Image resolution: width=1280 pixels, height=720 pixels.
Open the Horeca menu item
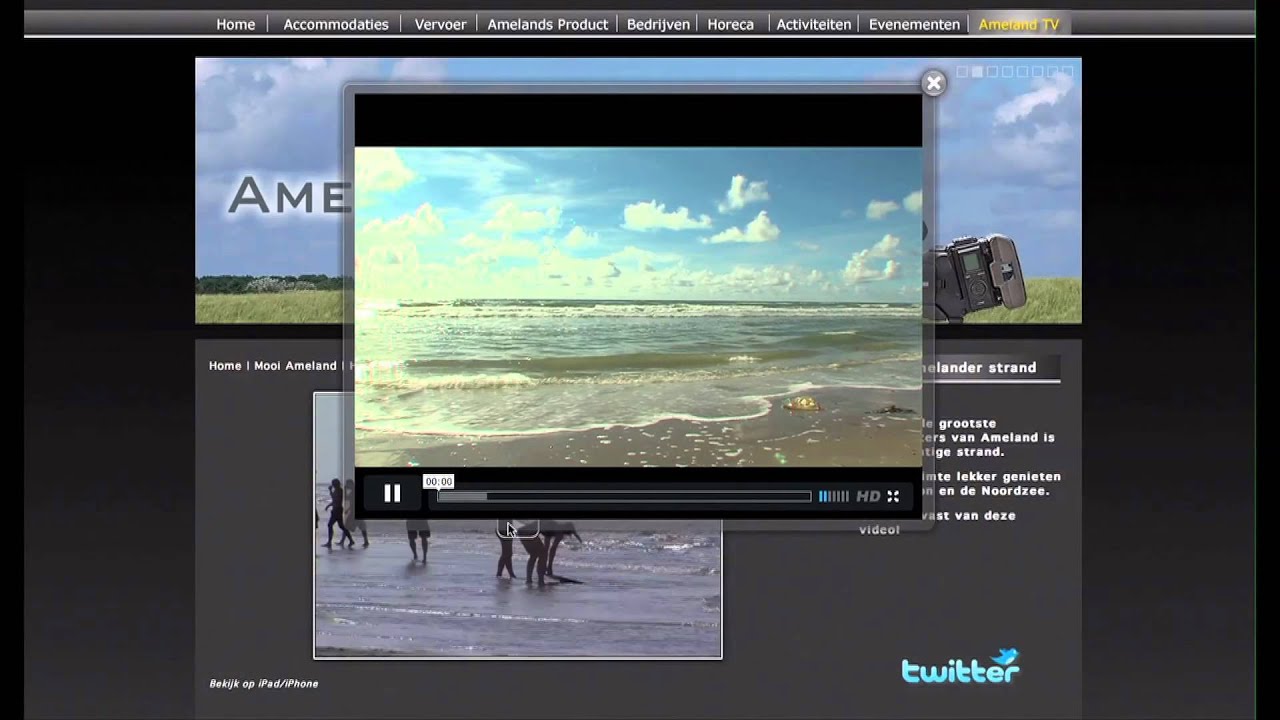(731, 24)
